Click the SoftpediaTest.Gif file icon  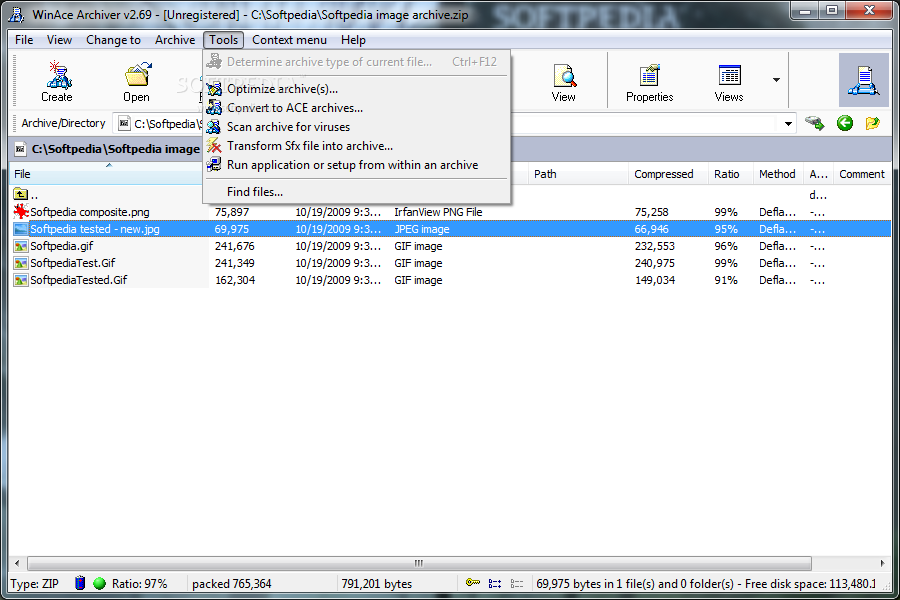coord(21,263)
